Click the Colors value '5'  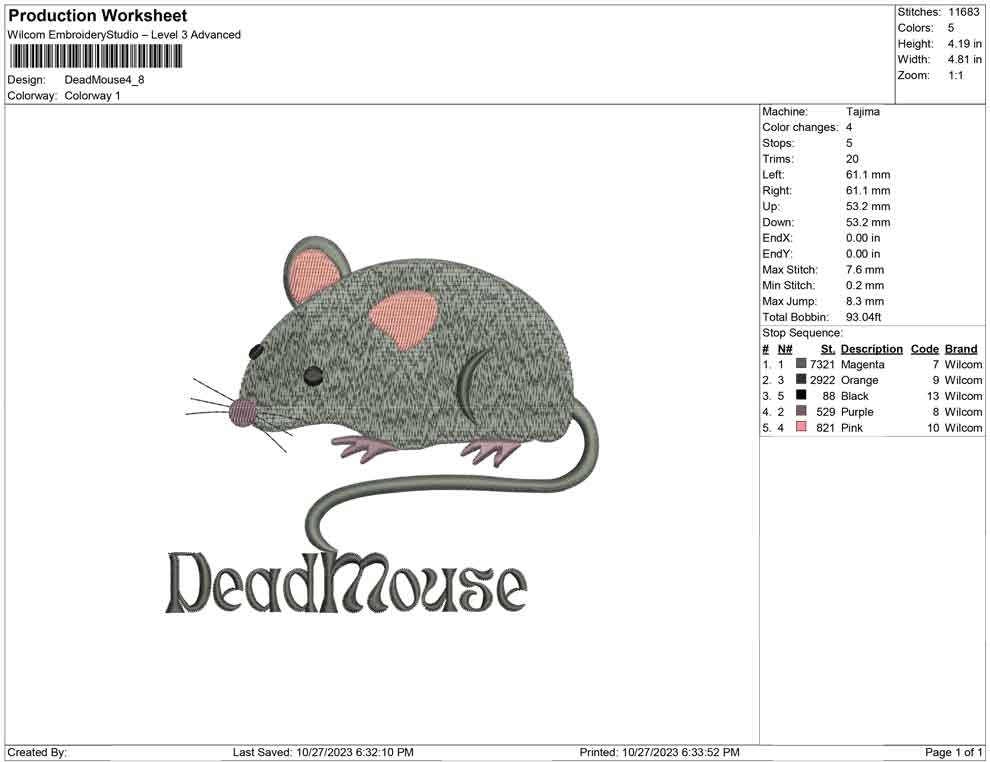[x=951, y=28]
